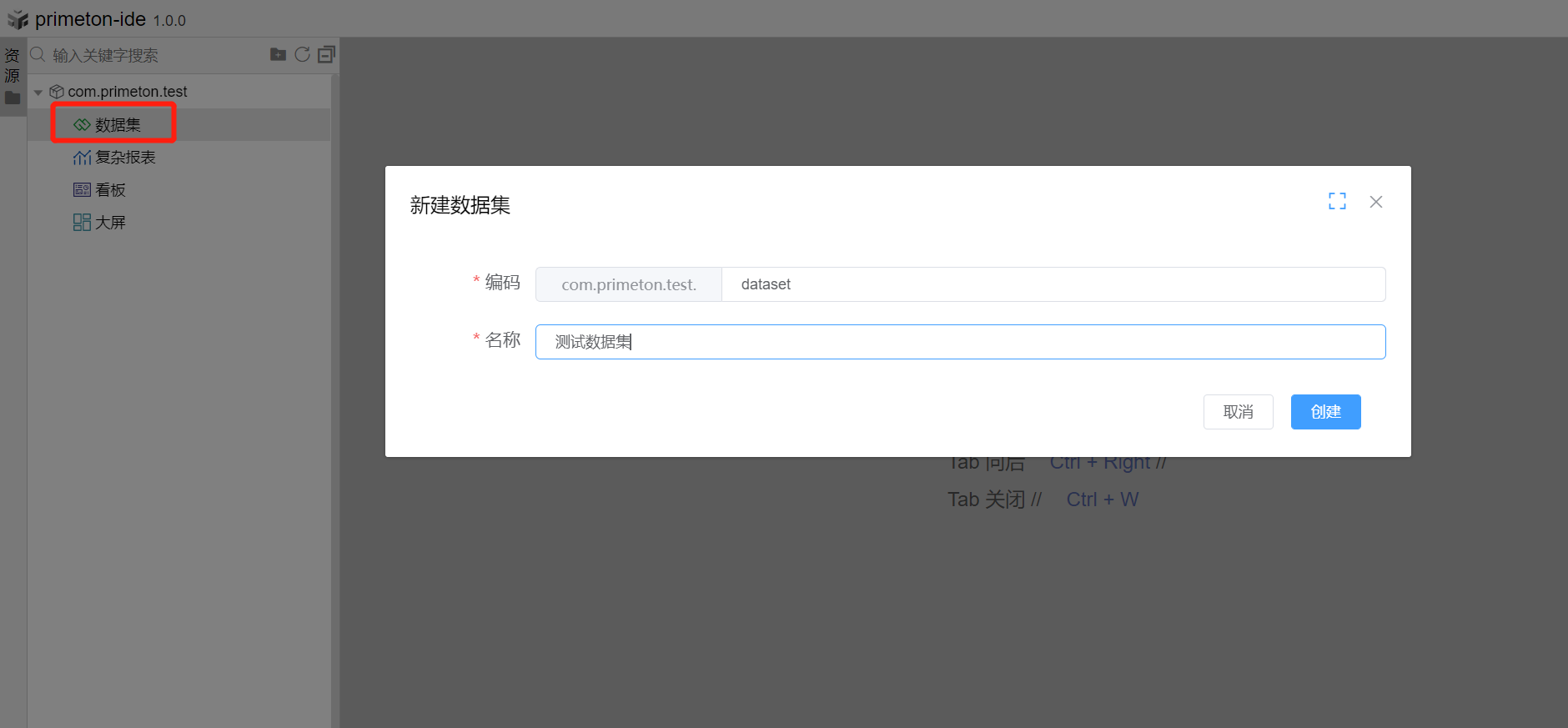Viewport: 1568px width, 728px height.
Task: Refresh the resource tree
Action: tap(302, 55)
